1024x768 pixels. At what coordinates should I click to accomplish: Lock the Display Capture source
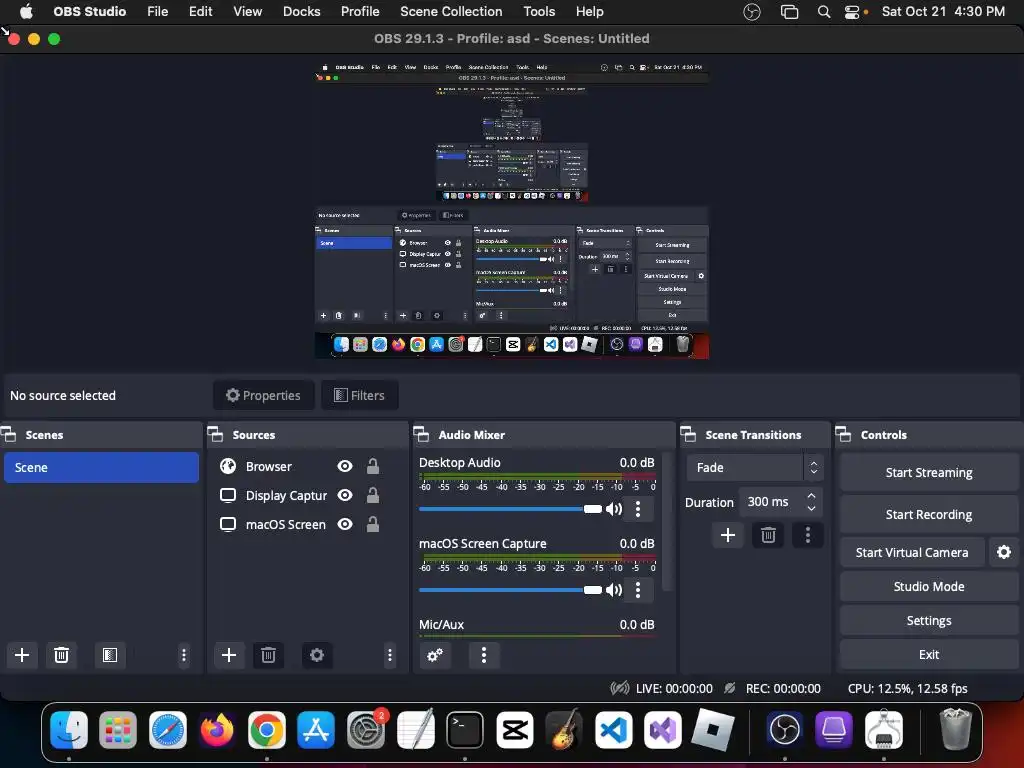373,495
